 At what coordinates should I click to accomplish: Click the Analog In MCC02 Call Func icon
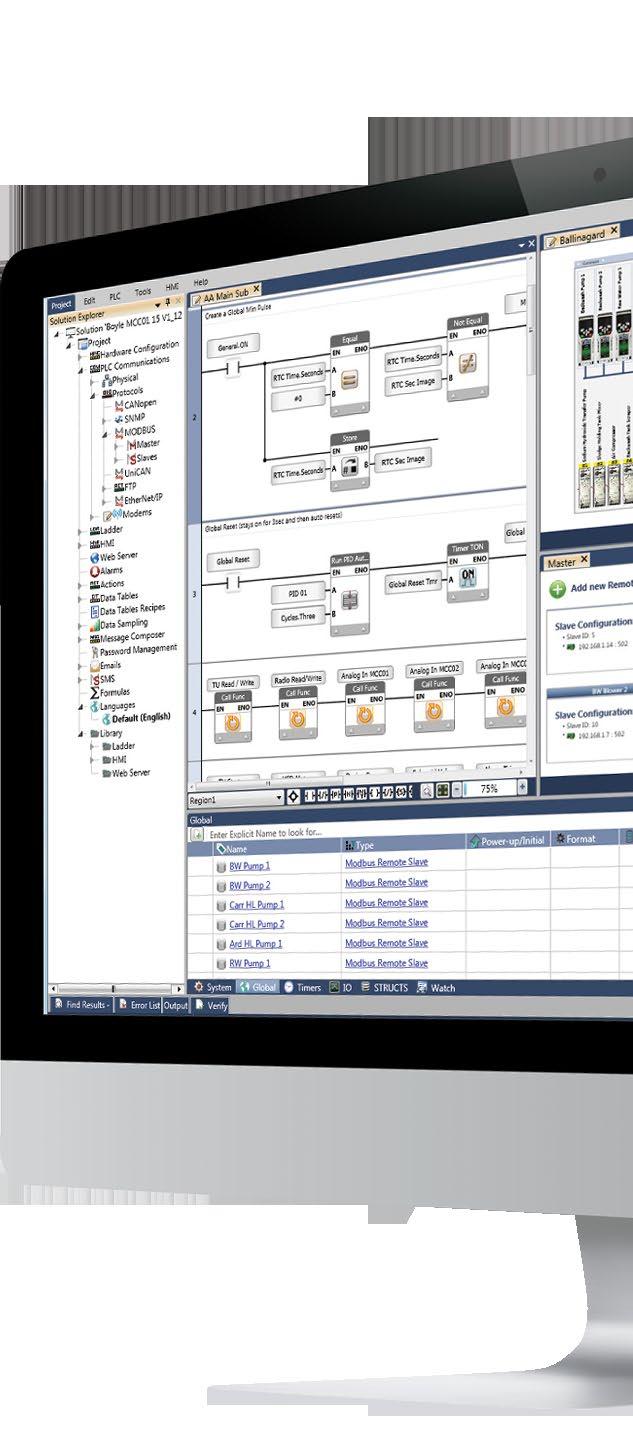[432, 712]
